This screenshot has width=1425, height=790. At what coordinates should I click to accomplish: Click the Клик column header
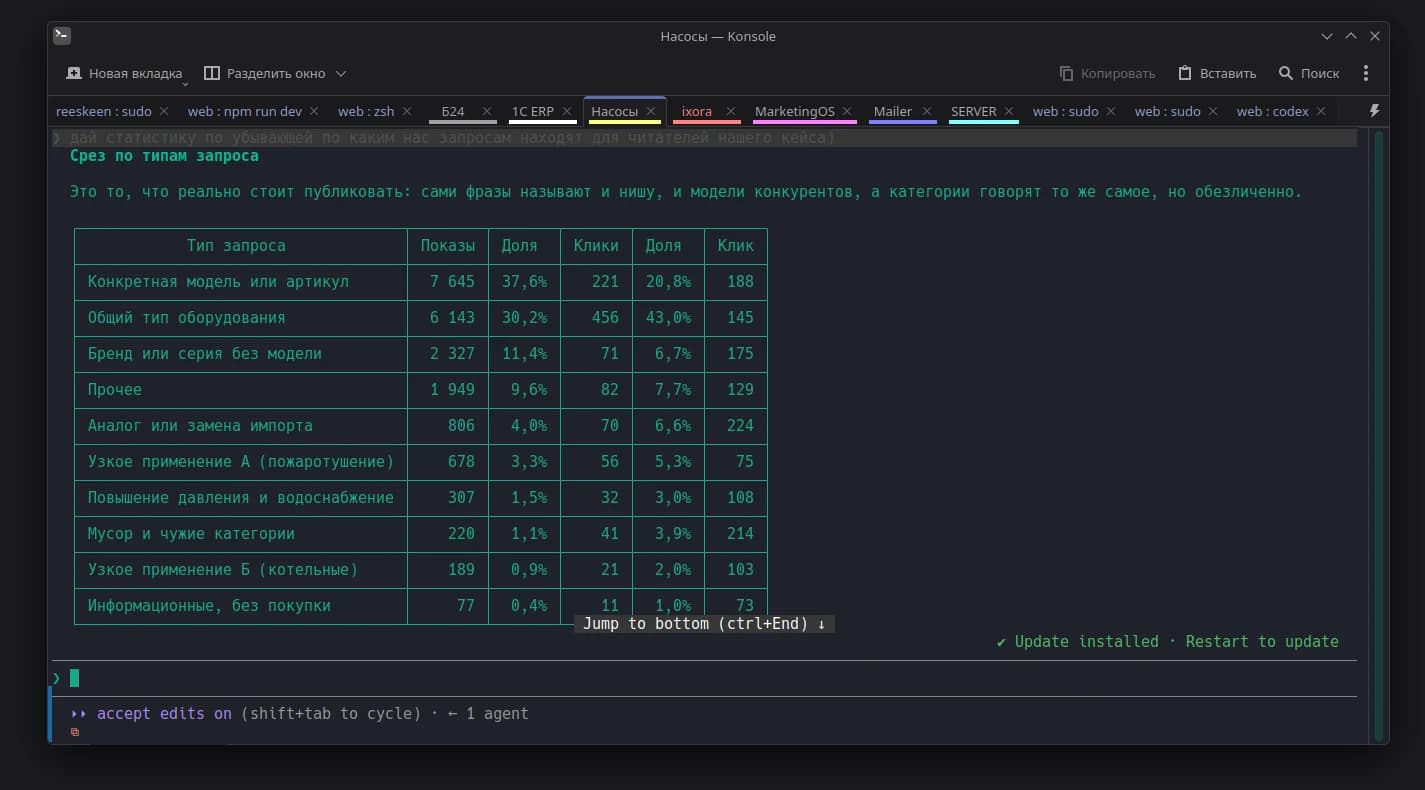click(x=736, y=246)
